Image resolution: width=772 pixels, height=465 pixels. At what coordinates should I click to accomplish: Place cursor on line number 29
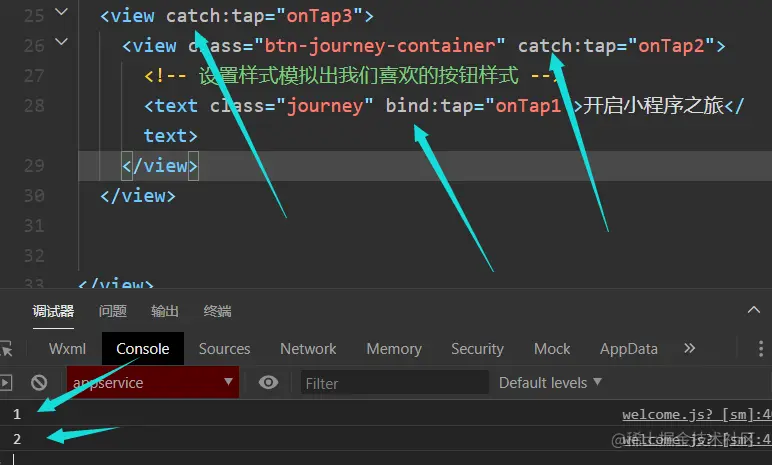pos(34,166)
